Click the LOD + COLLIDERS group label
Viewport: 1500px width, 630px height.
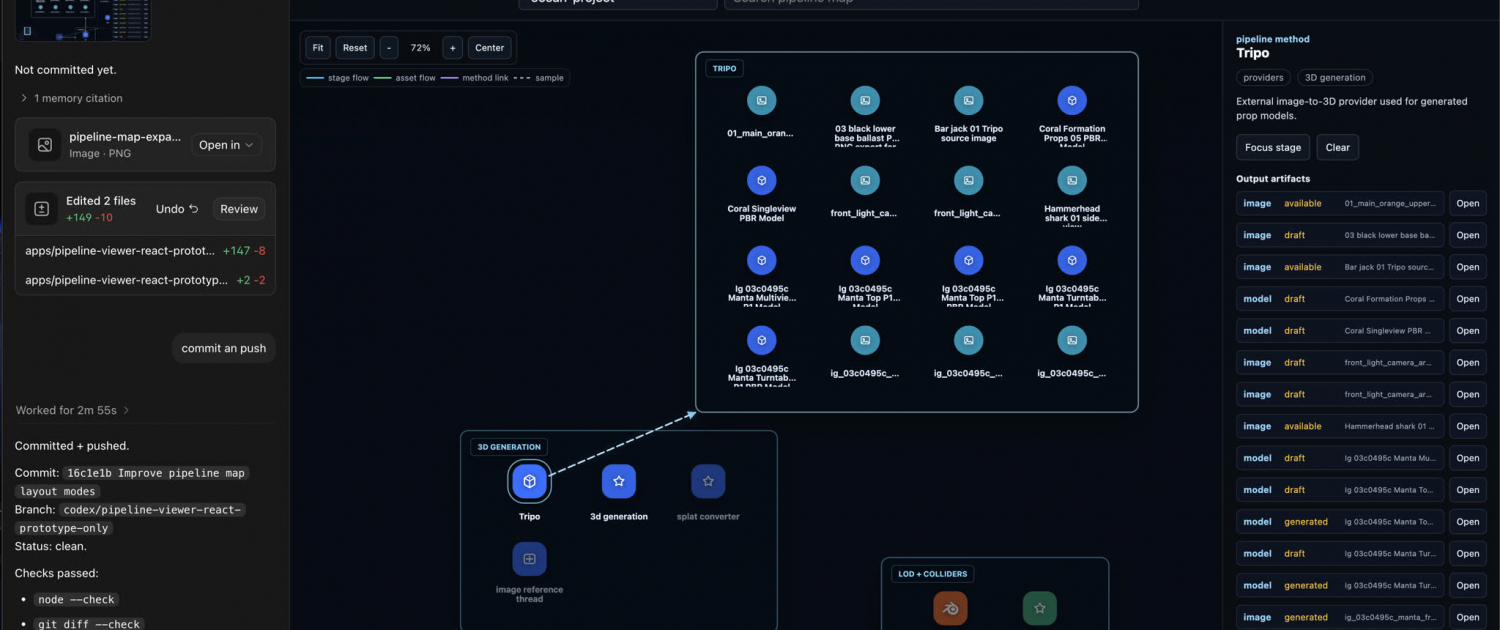click(932, 574)
